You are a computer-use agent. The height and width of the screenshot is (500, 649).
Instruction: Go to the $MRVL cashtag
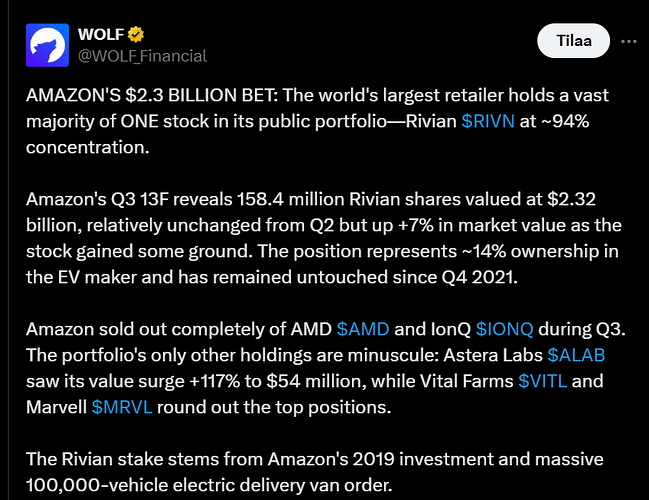pos(122,407)
